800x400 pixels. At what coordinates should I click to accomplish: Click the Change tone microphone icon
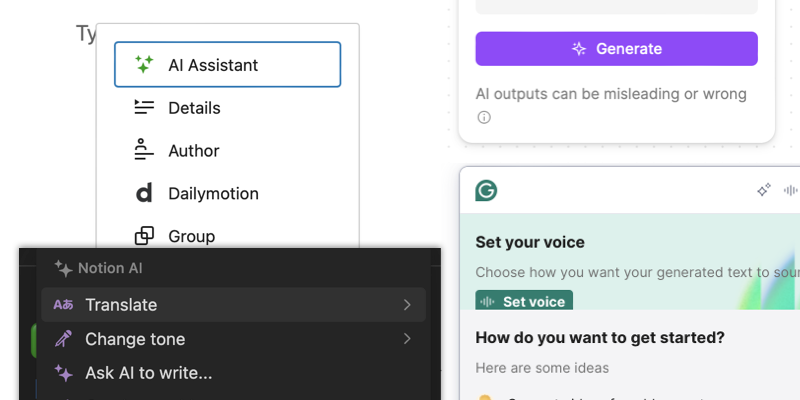(63, 338)
